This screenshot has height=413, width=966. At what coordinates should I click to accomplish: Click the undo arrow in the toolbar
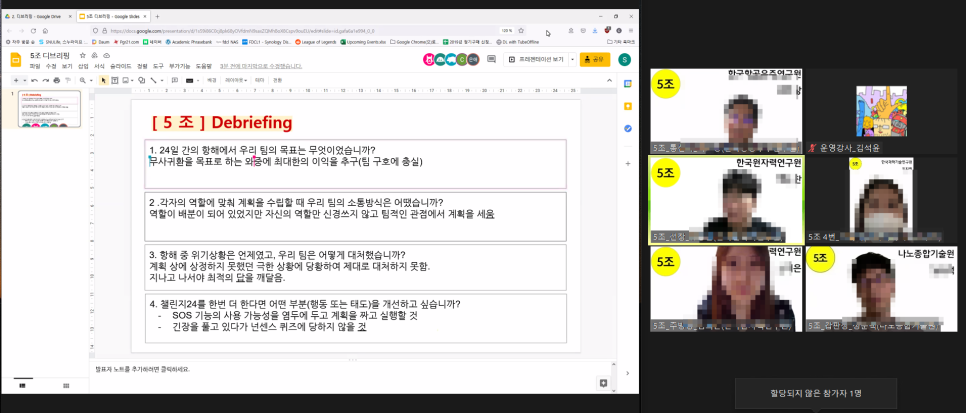coord(34,80)
